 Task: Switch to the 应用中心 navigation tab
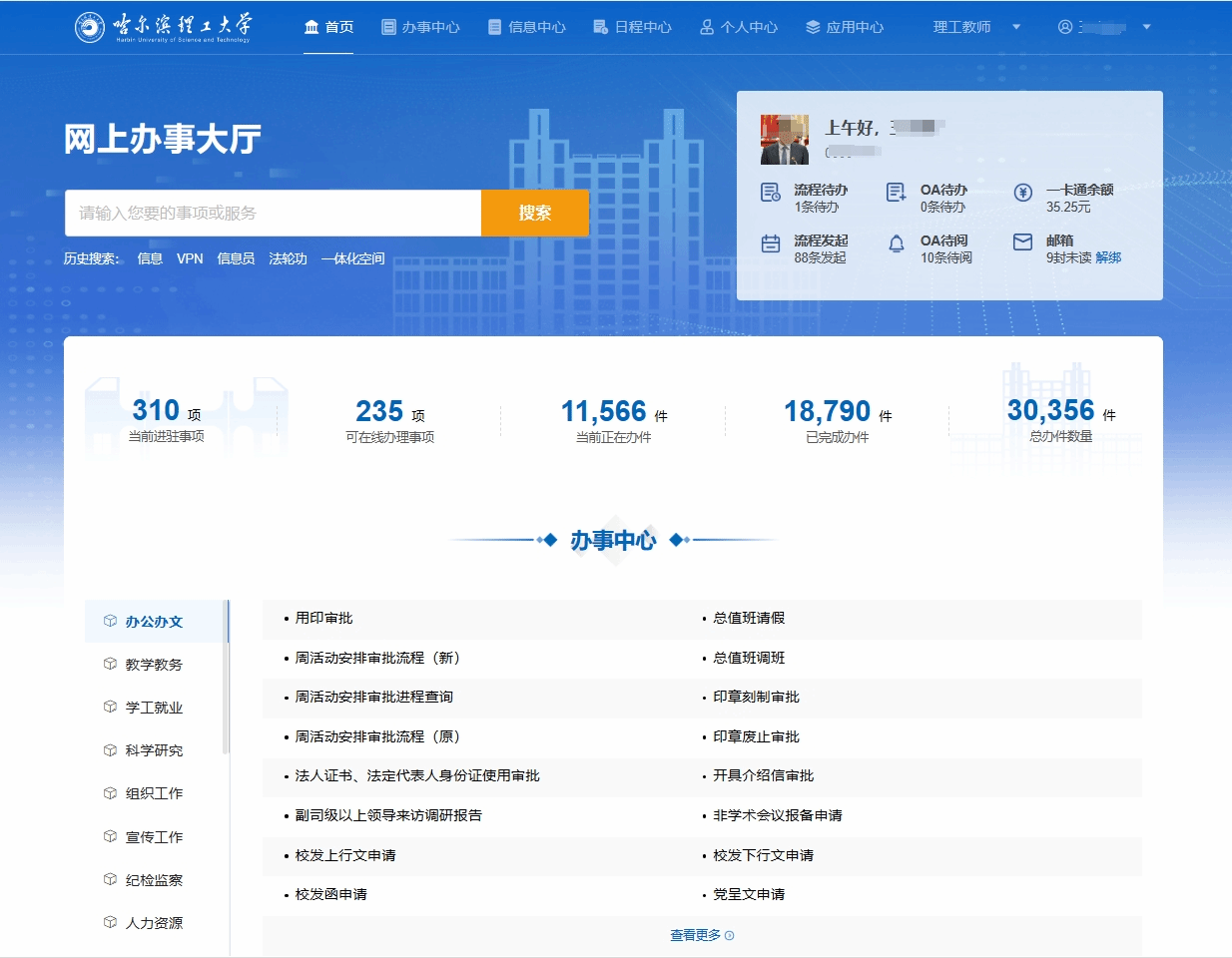845,27
